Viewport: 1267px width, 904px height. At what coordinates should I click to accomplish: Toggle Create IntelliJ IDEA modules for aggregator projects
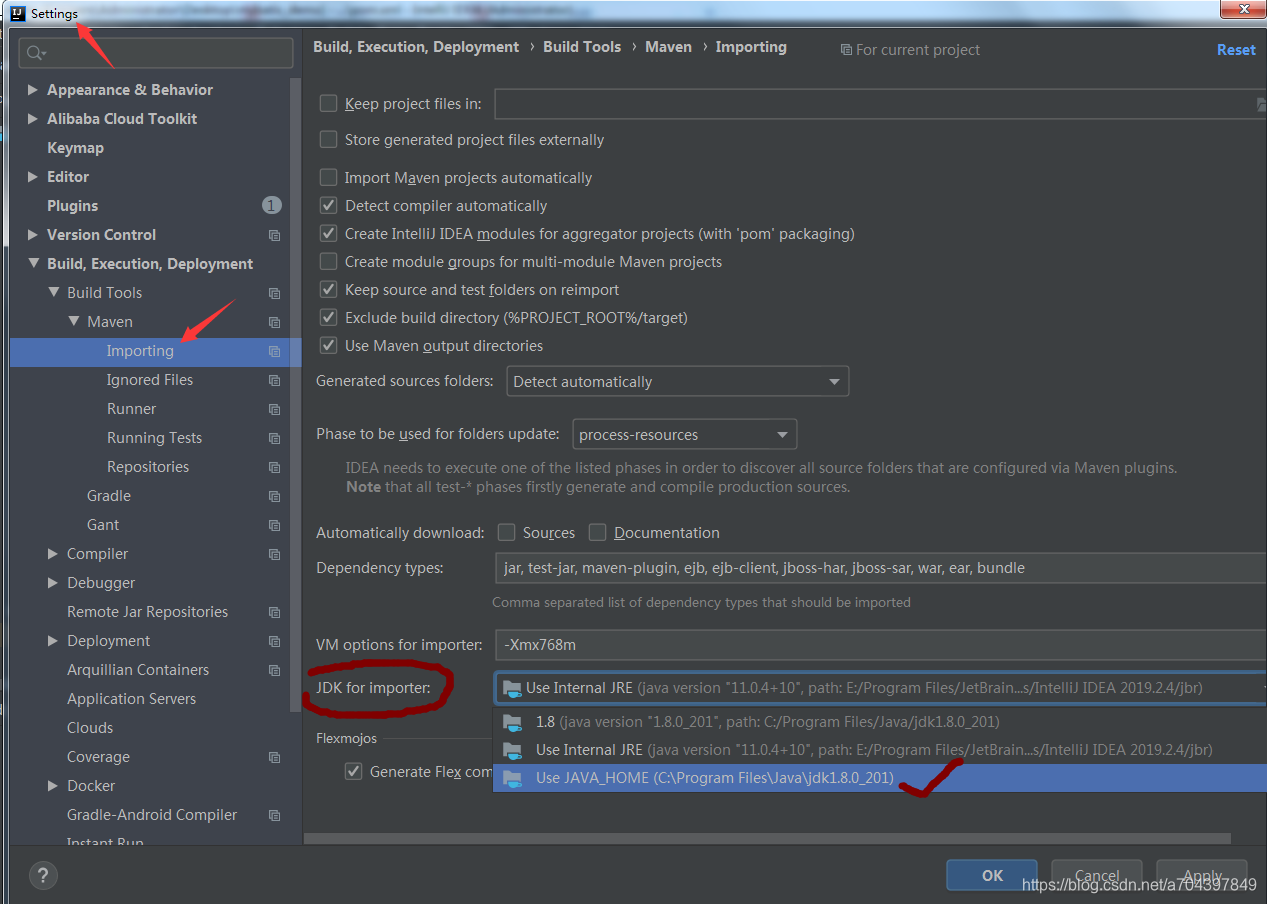[x=328, y=234]
